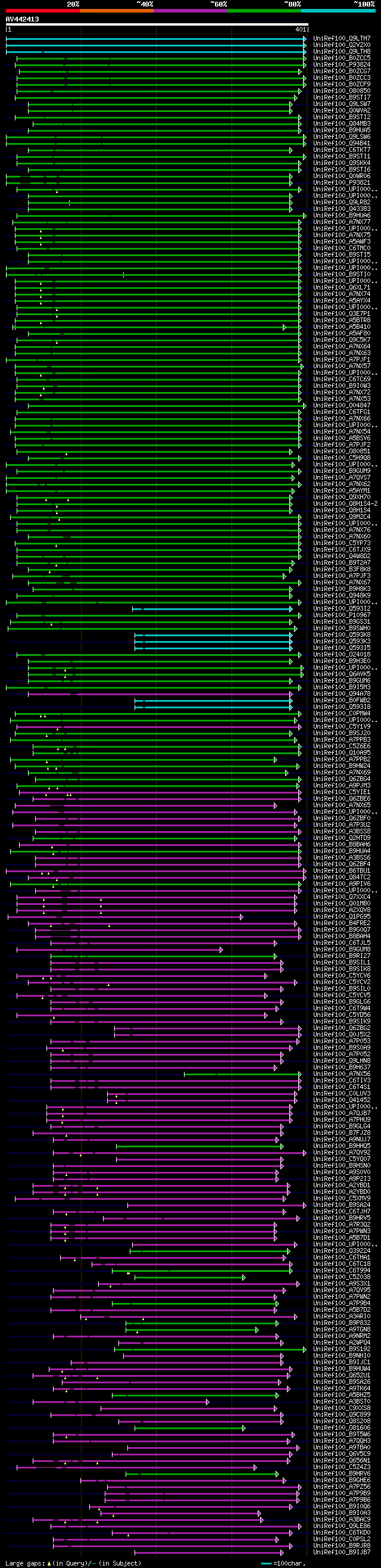Click UniRef100_A3BSS8 label

342,832
